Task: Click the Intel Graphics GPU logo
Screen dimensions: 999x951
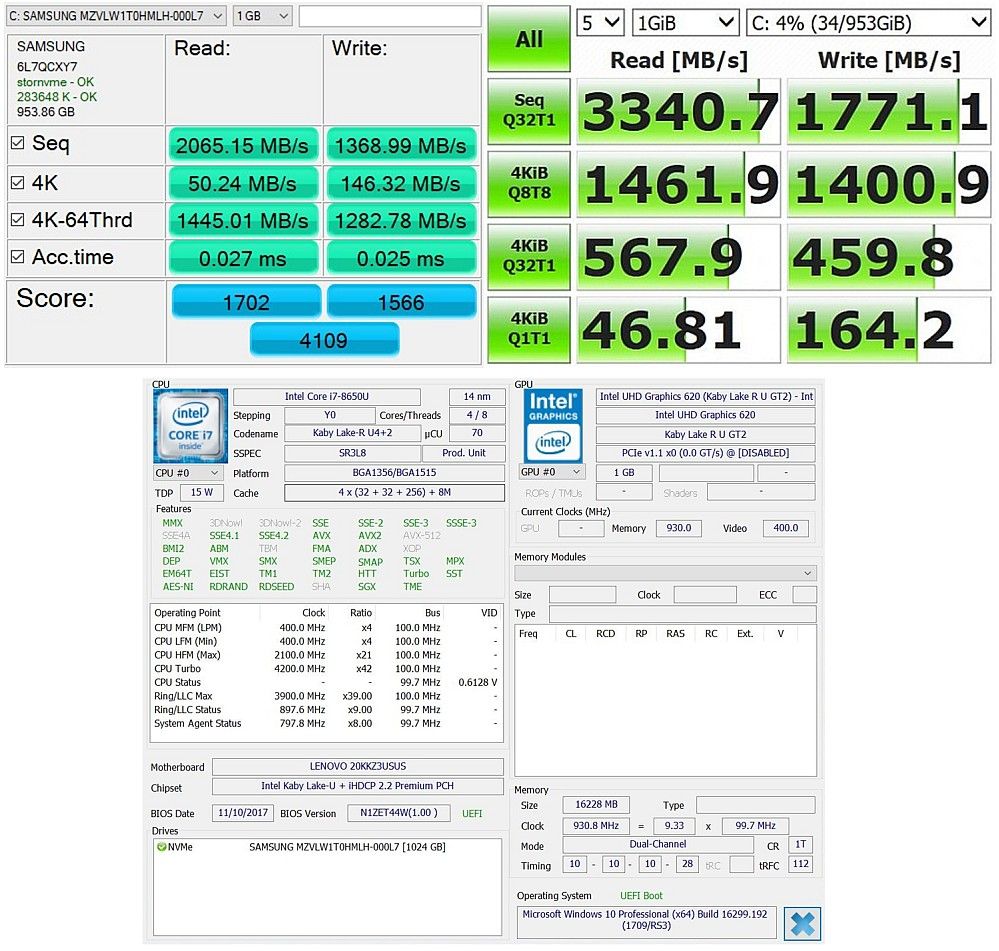Action: 553,425
